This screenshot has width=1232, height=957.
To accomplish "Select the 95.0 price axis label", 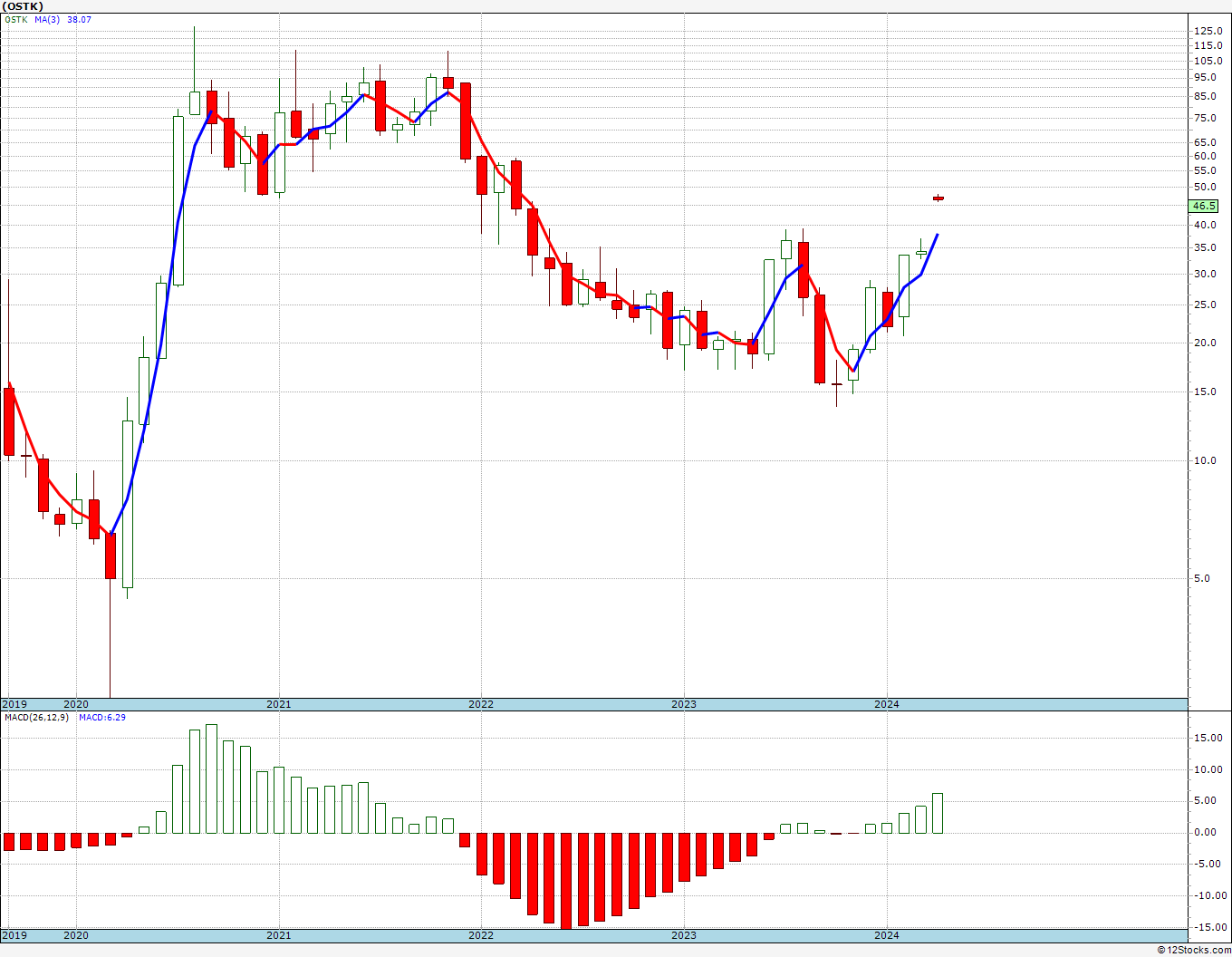I will click(1205, 78).
